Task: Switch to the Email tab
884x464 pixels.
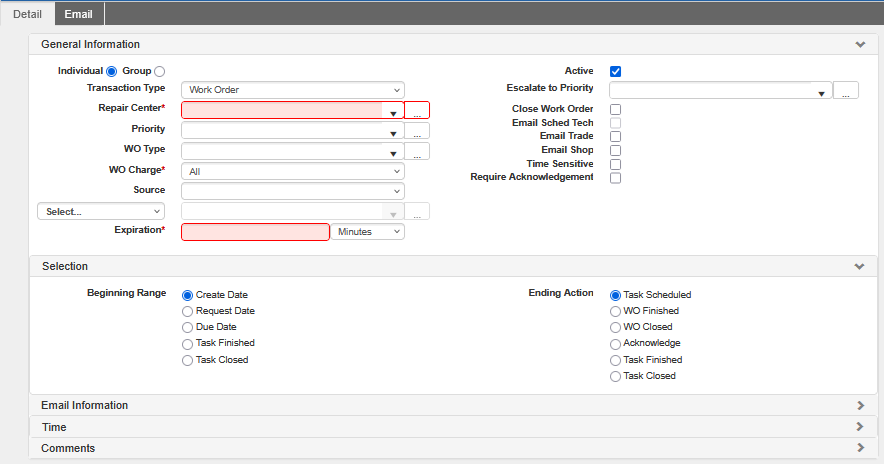Action: coord(79,14)
